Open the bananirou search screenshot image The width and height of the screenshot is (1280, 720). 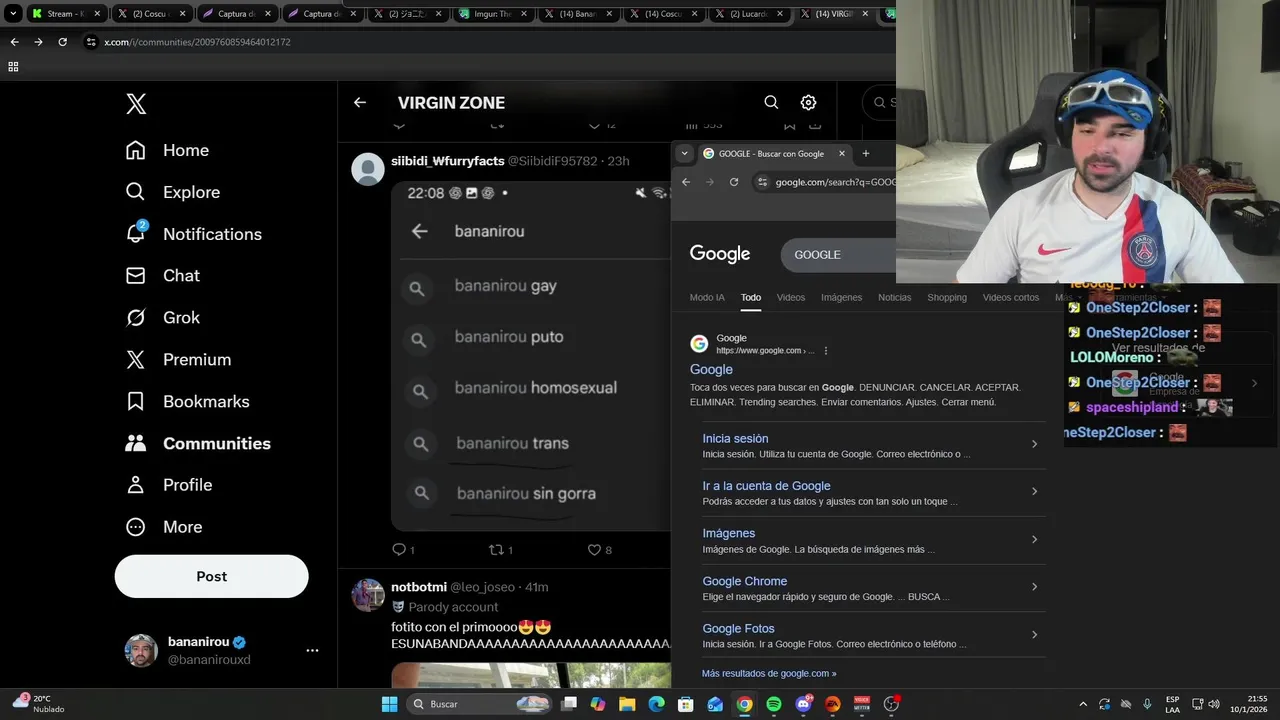pos(530,356)
